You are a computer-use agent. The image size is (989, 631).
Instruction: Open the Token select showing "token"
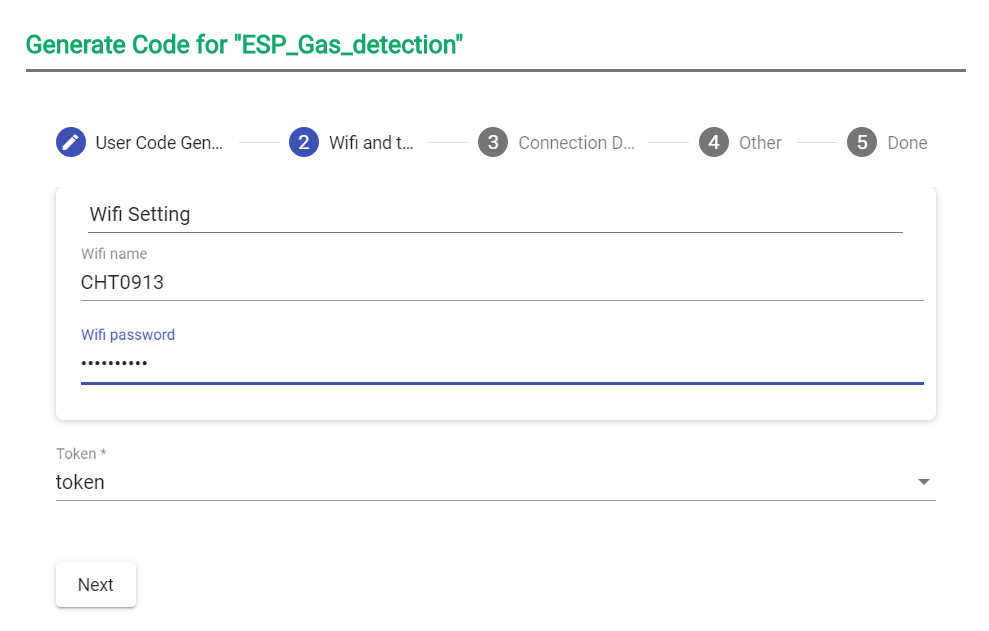(x=480, y=482)
